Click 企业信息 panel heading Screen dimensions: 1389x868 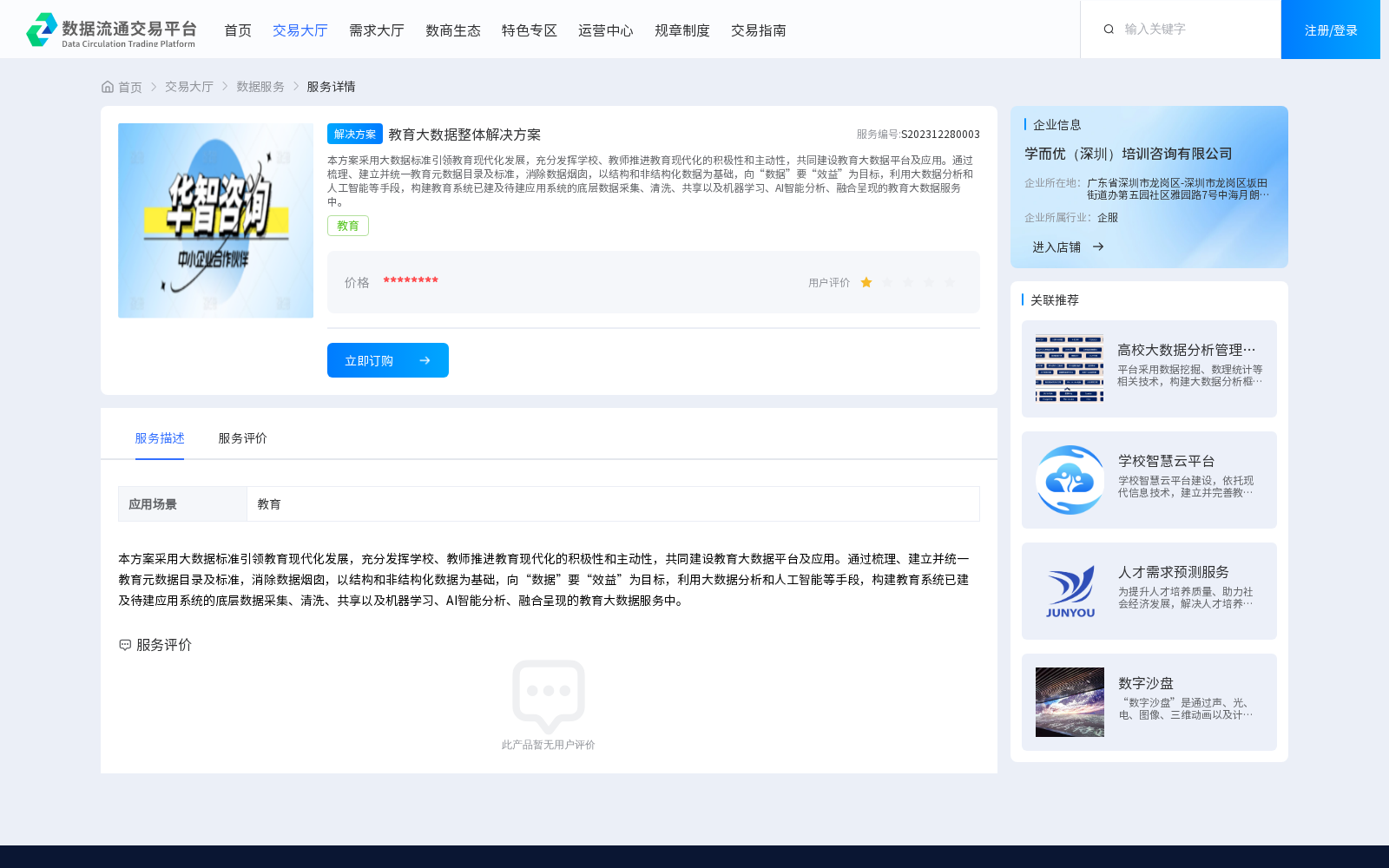coord(1057,125)
